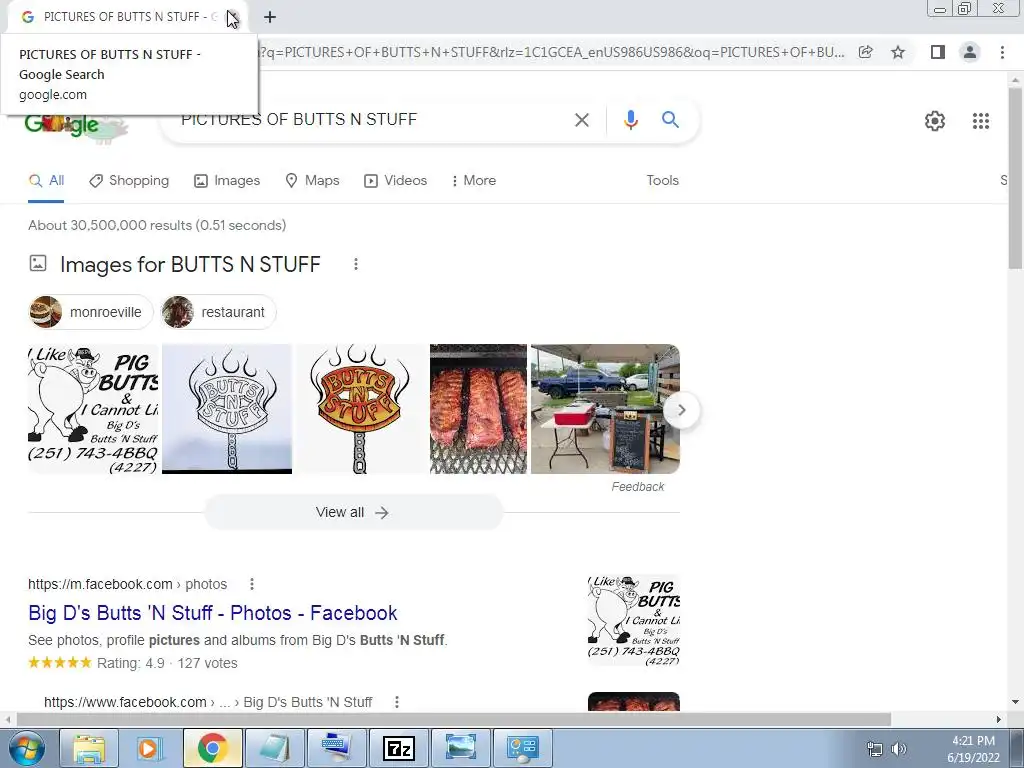Screen dimensions: 1024x768
Task: Open Windows Start menu
Action: pyautogui.click(x=26, y=748)
